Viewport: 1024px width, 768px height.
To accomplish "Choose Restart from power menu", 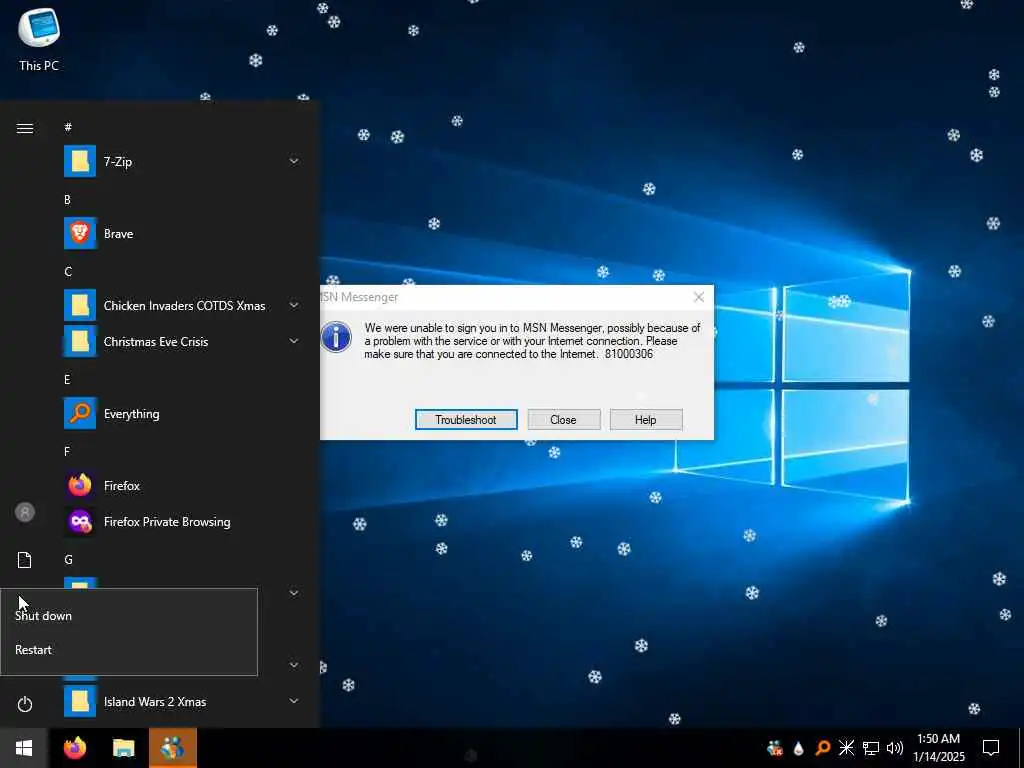I will tap(129, 650).
